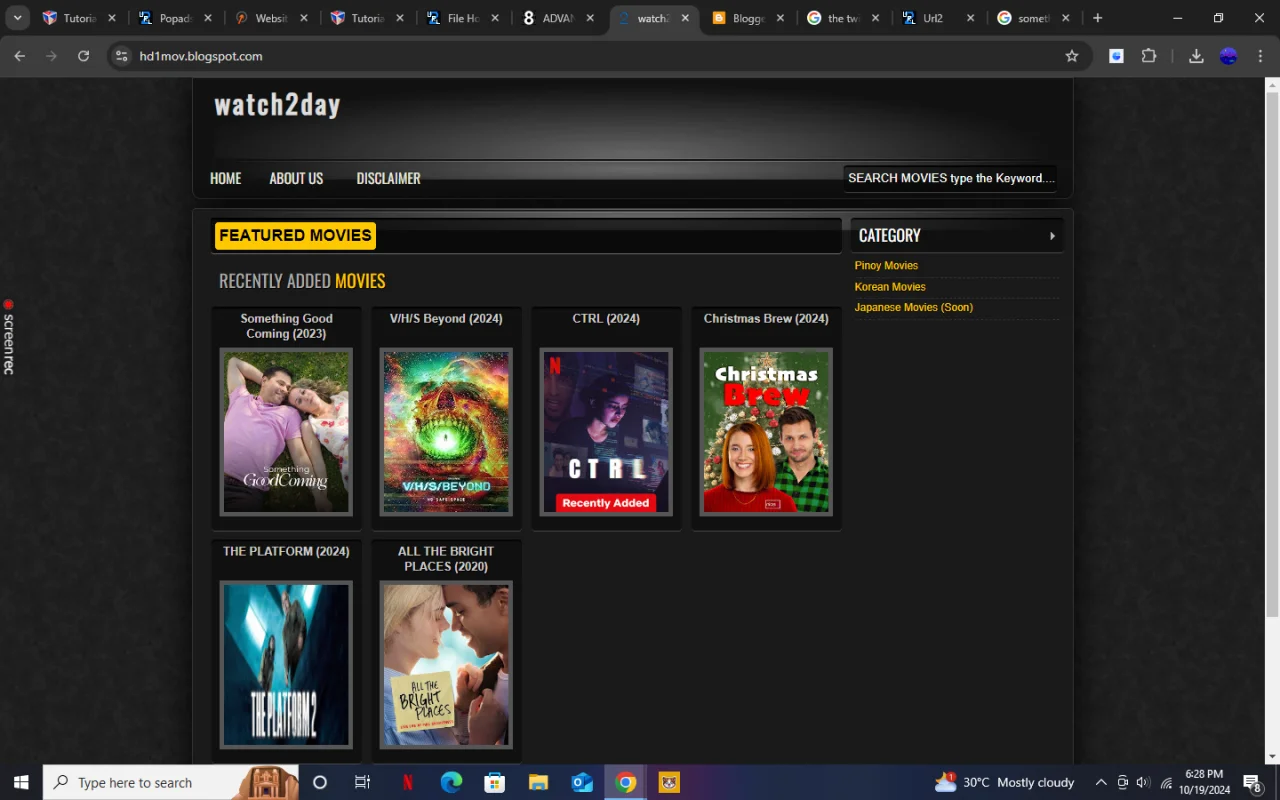Image resolution: width=1280 pixels, height=800 pixels.
Task: Open the notification center icon
Action: click(1252, 782)
